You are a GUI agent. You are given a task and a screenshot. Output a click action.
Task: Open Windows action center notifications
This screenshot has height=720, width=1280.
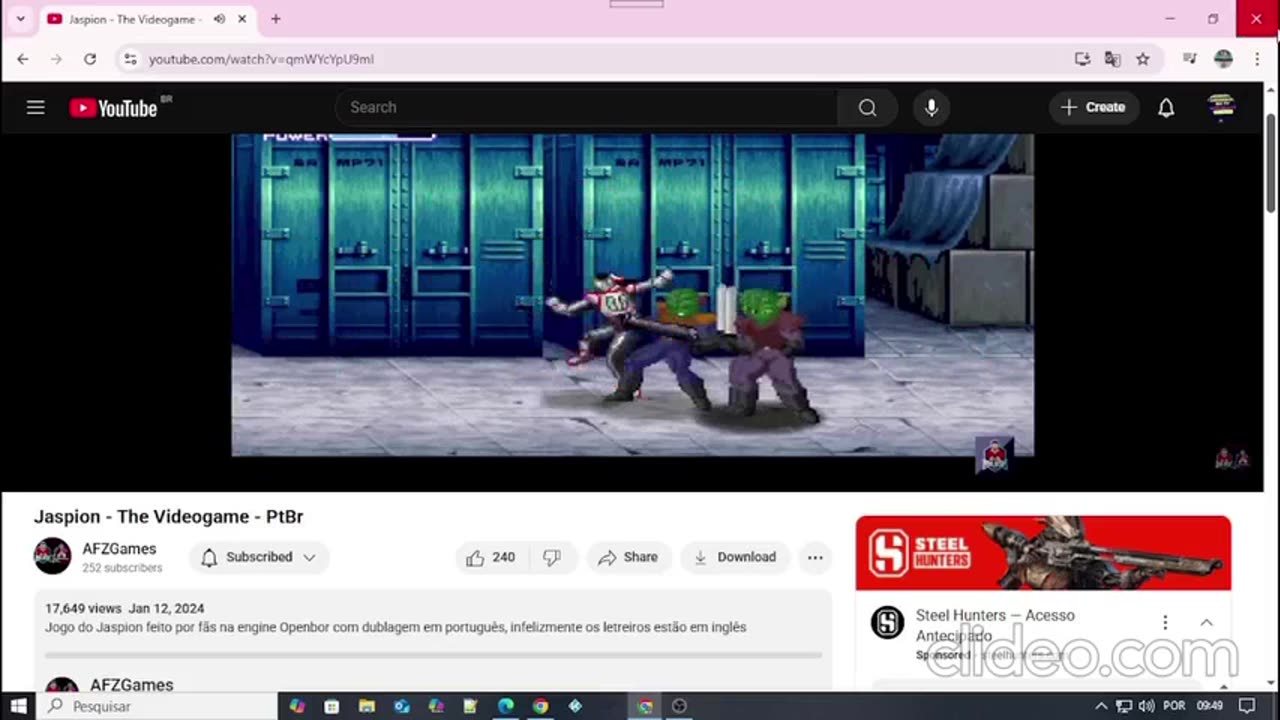coord(1247,706)
